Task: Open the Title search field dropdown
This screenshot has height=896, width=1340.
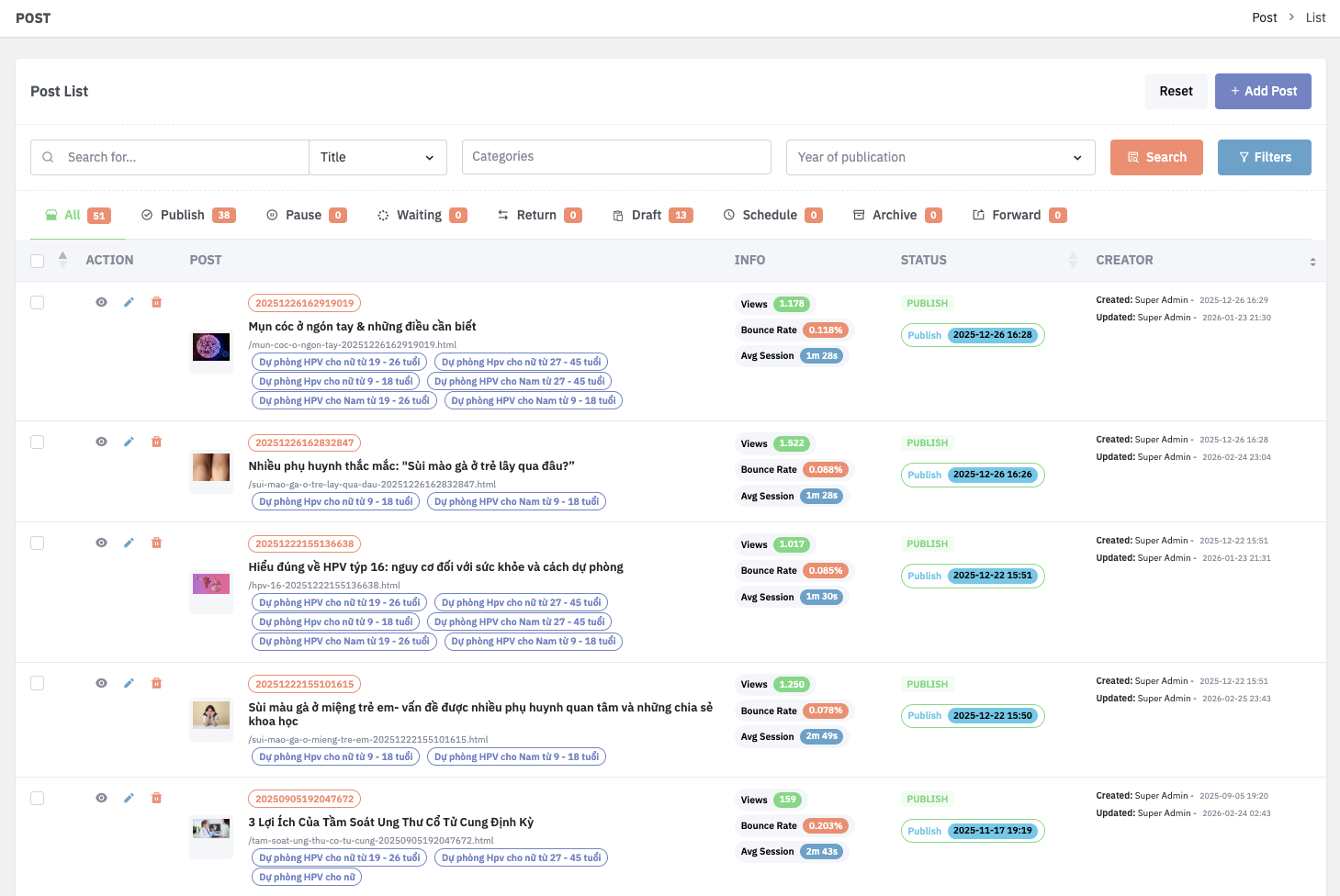Action: (x=377, y=157)
